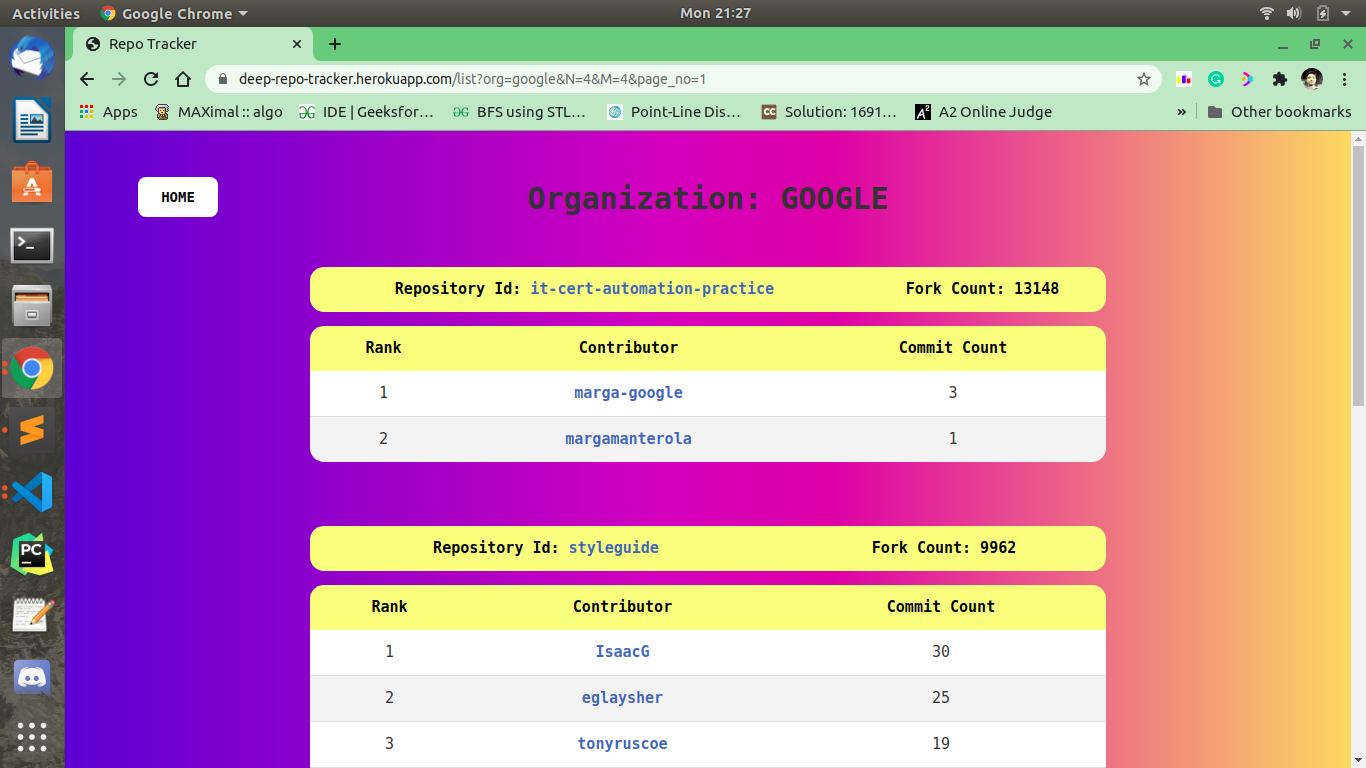Open the Wi-Fi network indicator
Image resolution: width=1366 pixels, height=768 pixels.
pyautogui.click(x=1267, y=13)
